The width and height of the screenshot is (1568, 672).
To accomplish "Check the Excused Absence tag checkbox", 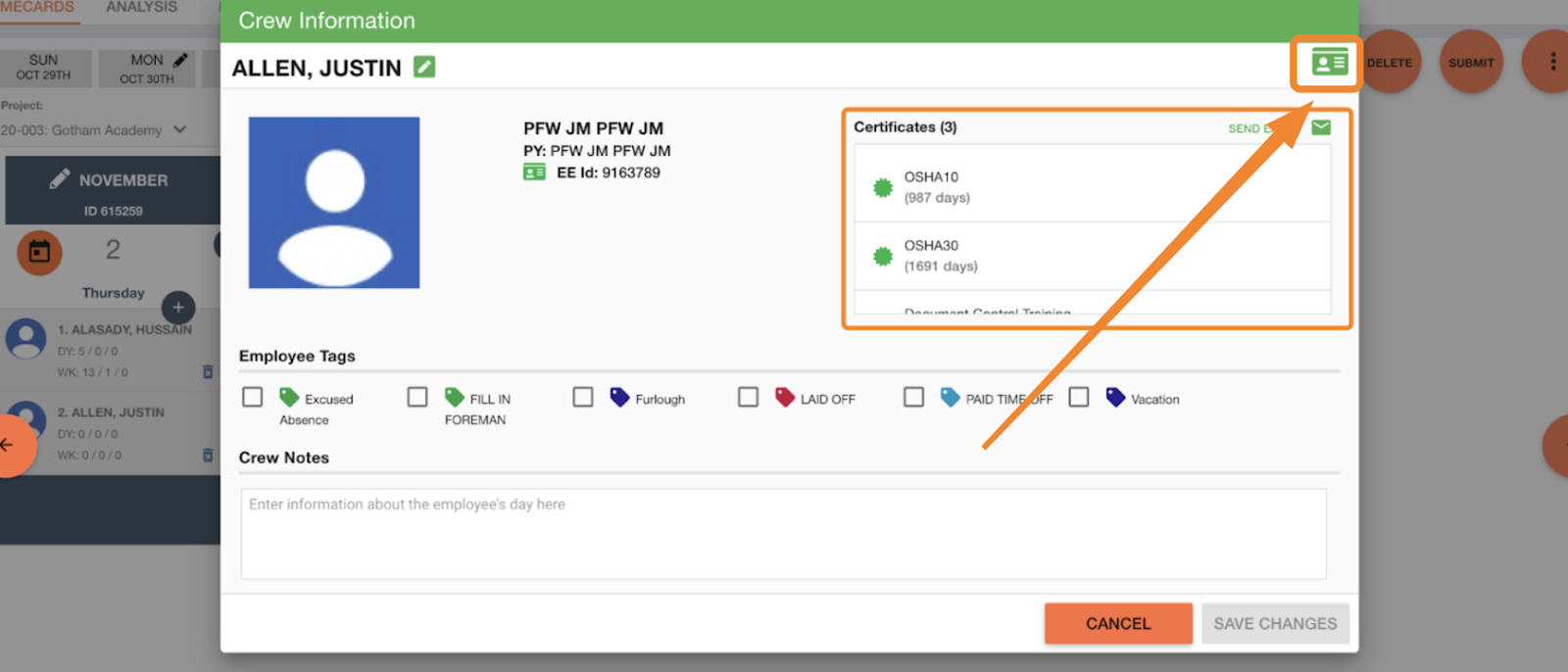I will tap(253, 397).
